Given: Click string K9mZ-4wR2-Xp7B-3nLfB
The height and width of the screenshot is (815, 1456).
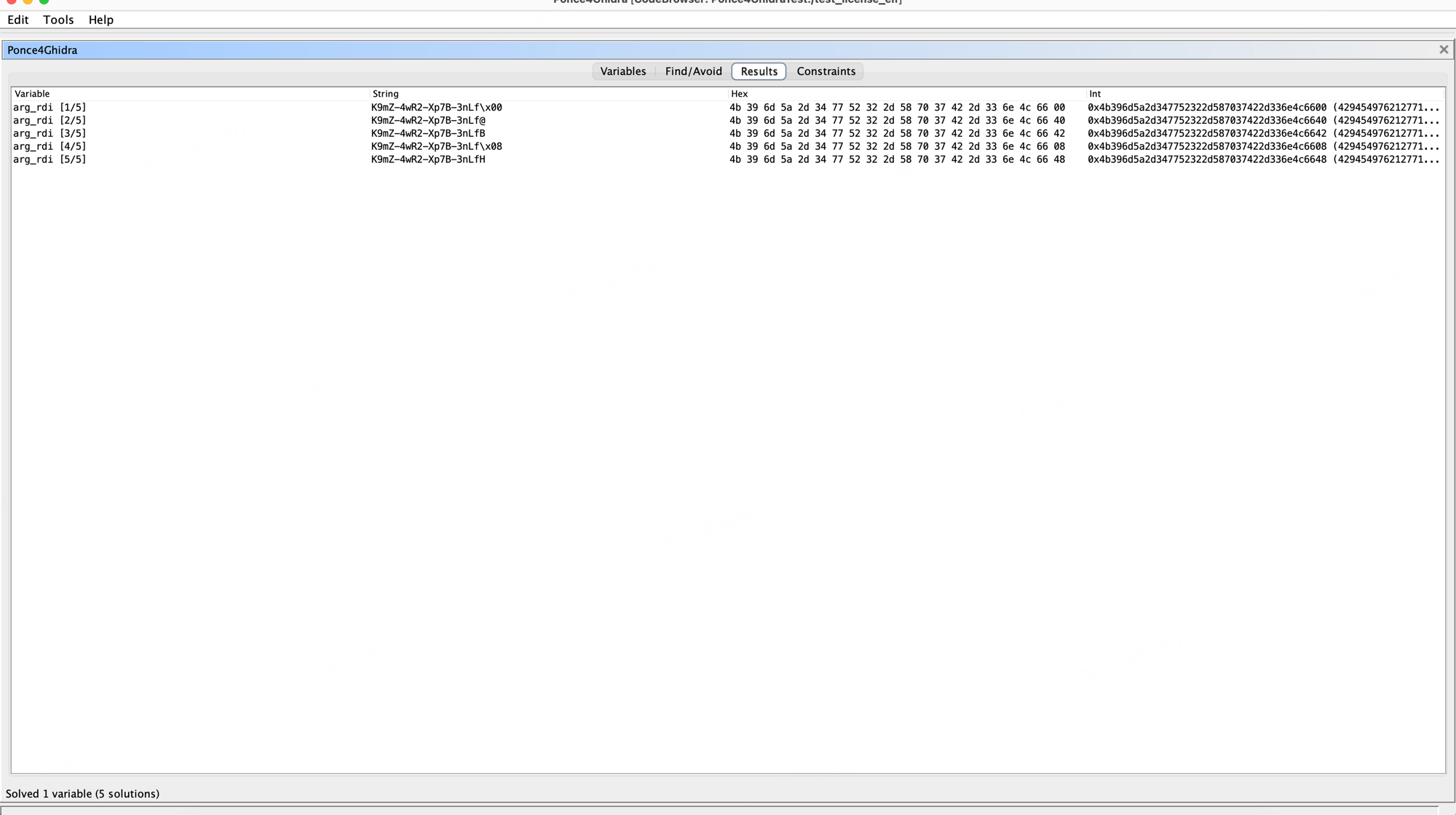Looking at the screenshot, I should coord(428,134).
